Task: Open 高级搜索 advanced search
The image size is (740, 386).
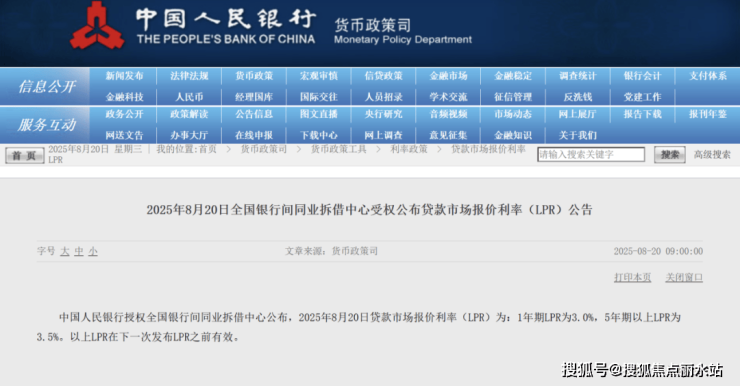Action: (x=712, y=155)
